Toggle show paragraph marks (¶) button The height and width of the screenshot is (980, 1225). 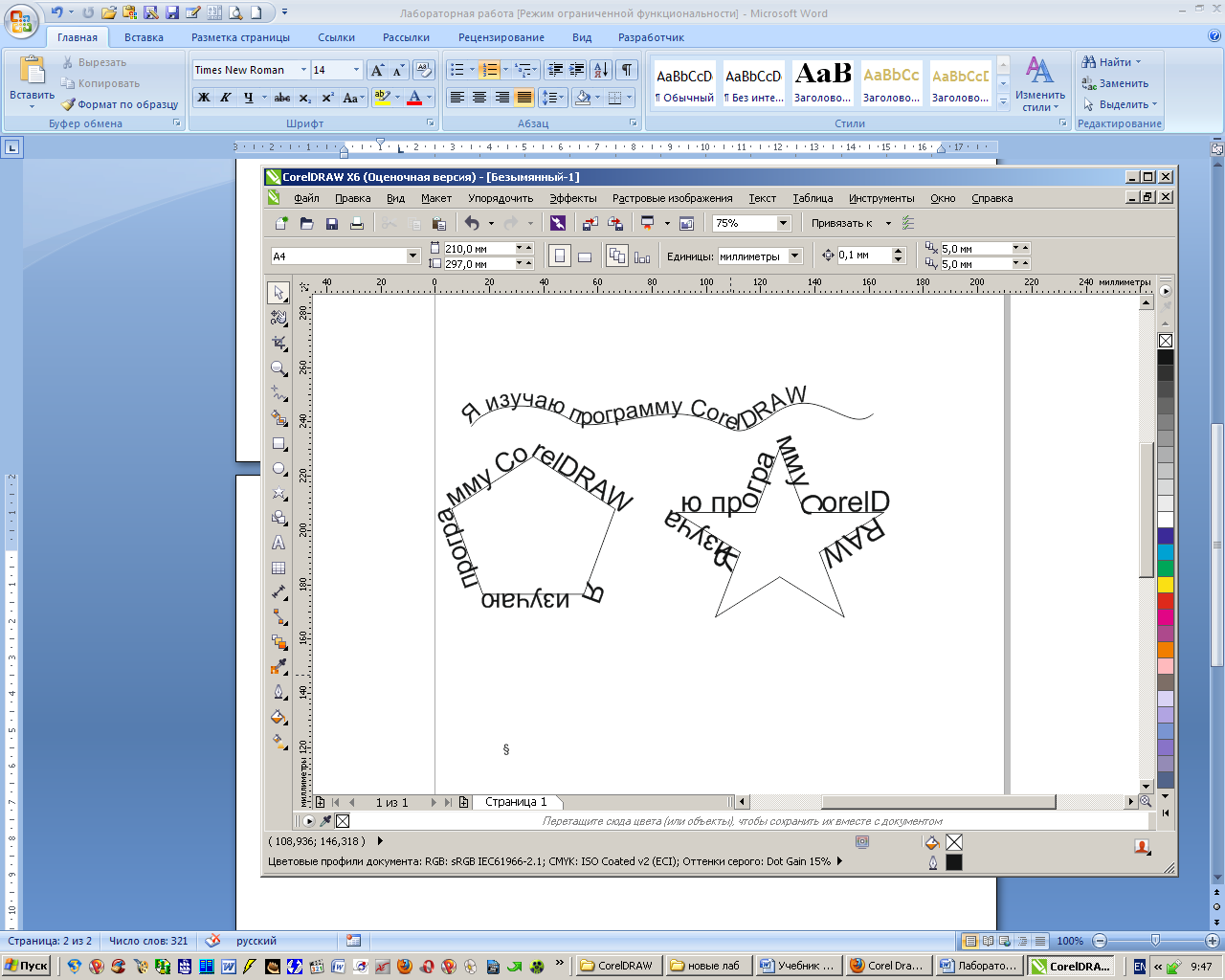pyautogui.click(x=627, y=70)
